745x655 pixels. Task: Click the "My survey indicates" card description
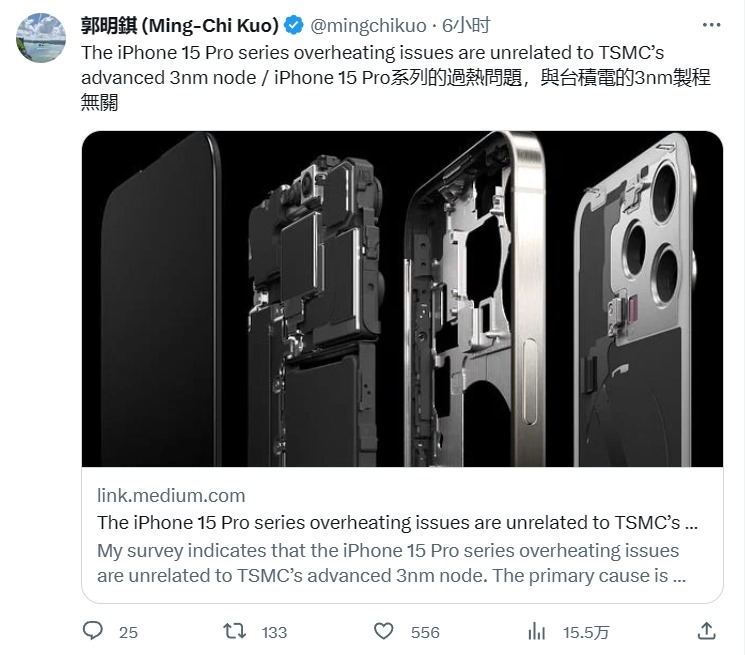pyautogui.click(x=390, y=564)
